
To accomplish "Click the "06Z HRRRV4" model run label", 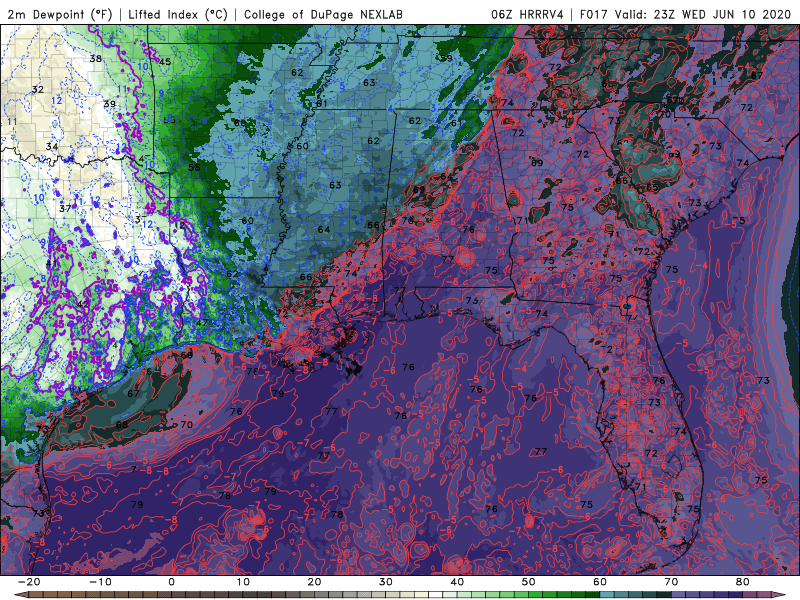I will 527,14.
